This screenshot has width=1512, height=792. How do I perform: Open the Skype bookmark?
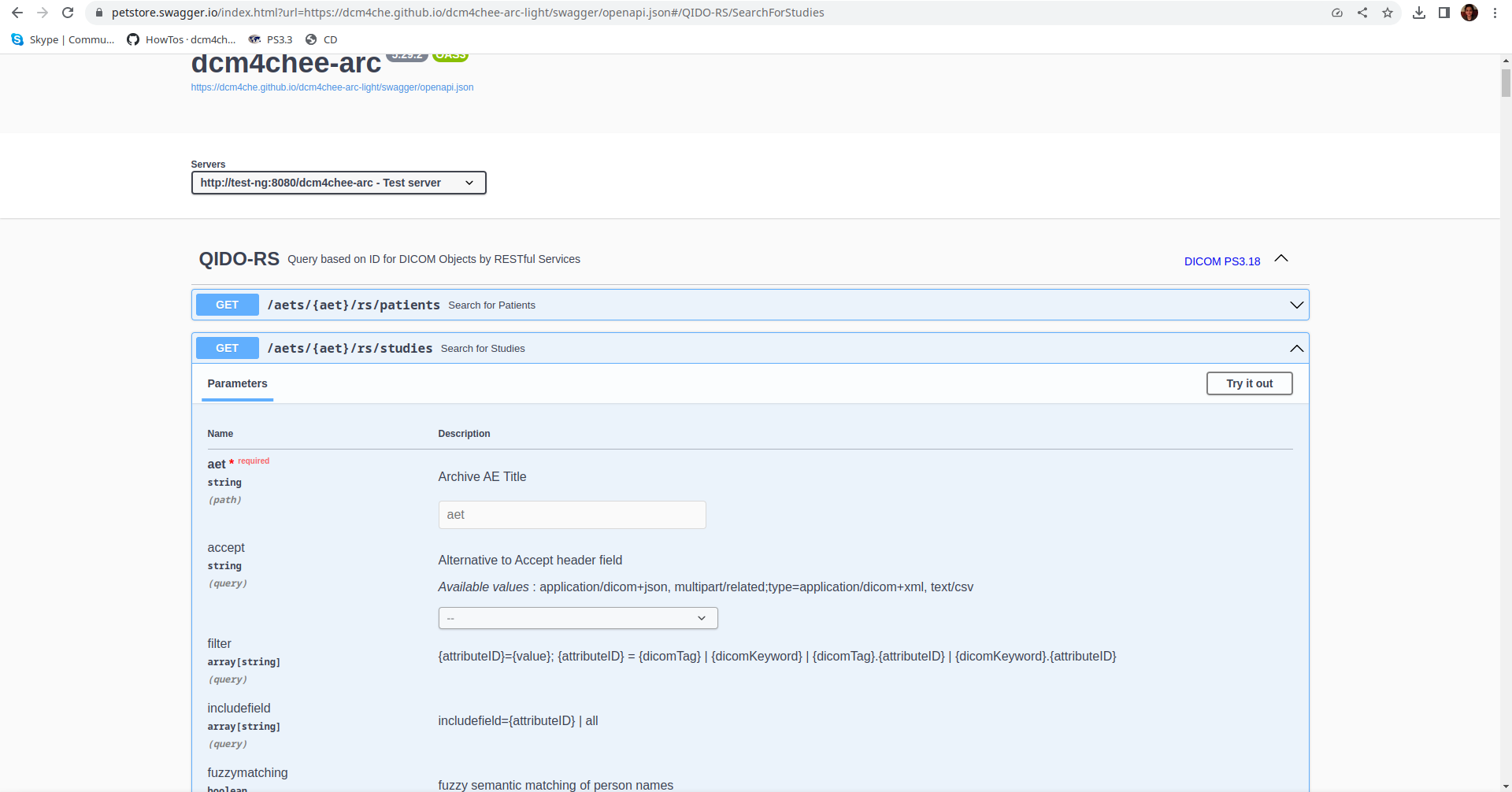coord(63,39)
